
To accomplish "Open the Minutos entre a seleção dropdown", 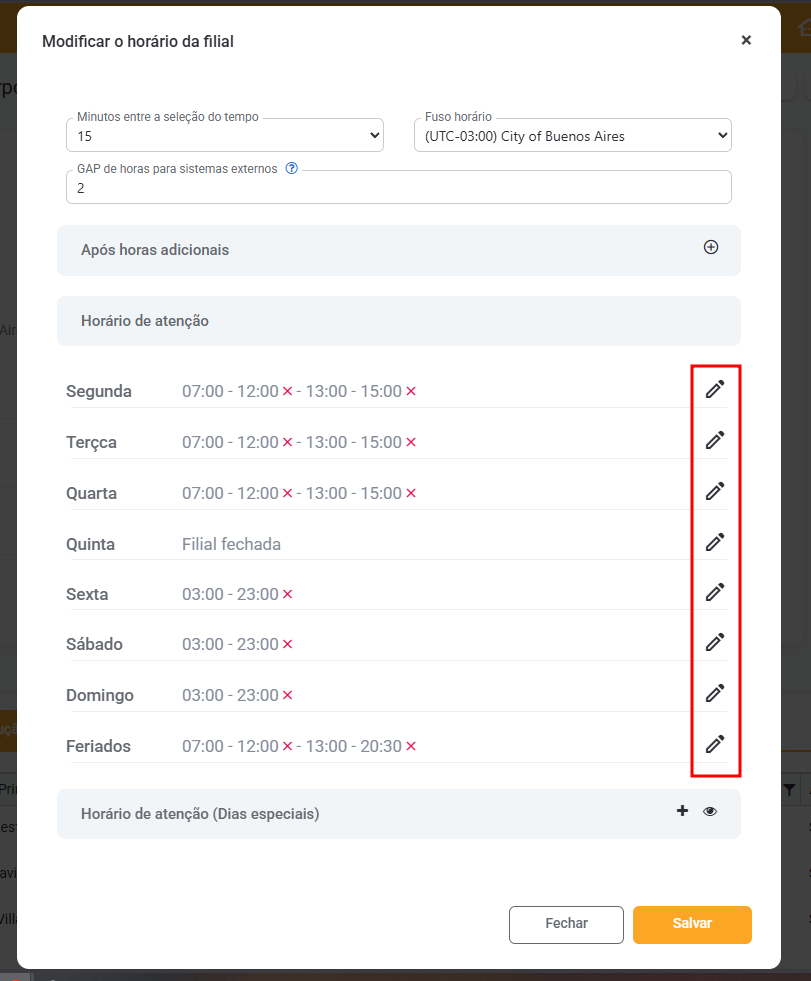I will coord(224,136).
